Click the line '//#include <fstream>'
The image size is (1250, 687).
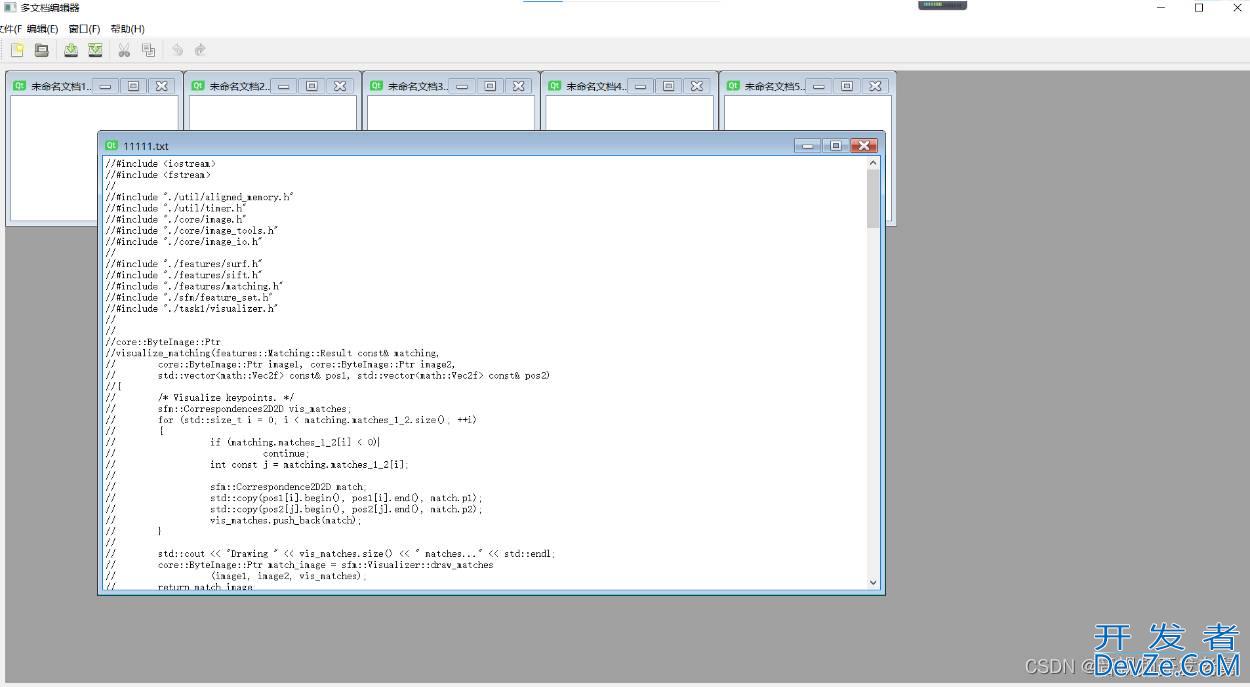158,174
